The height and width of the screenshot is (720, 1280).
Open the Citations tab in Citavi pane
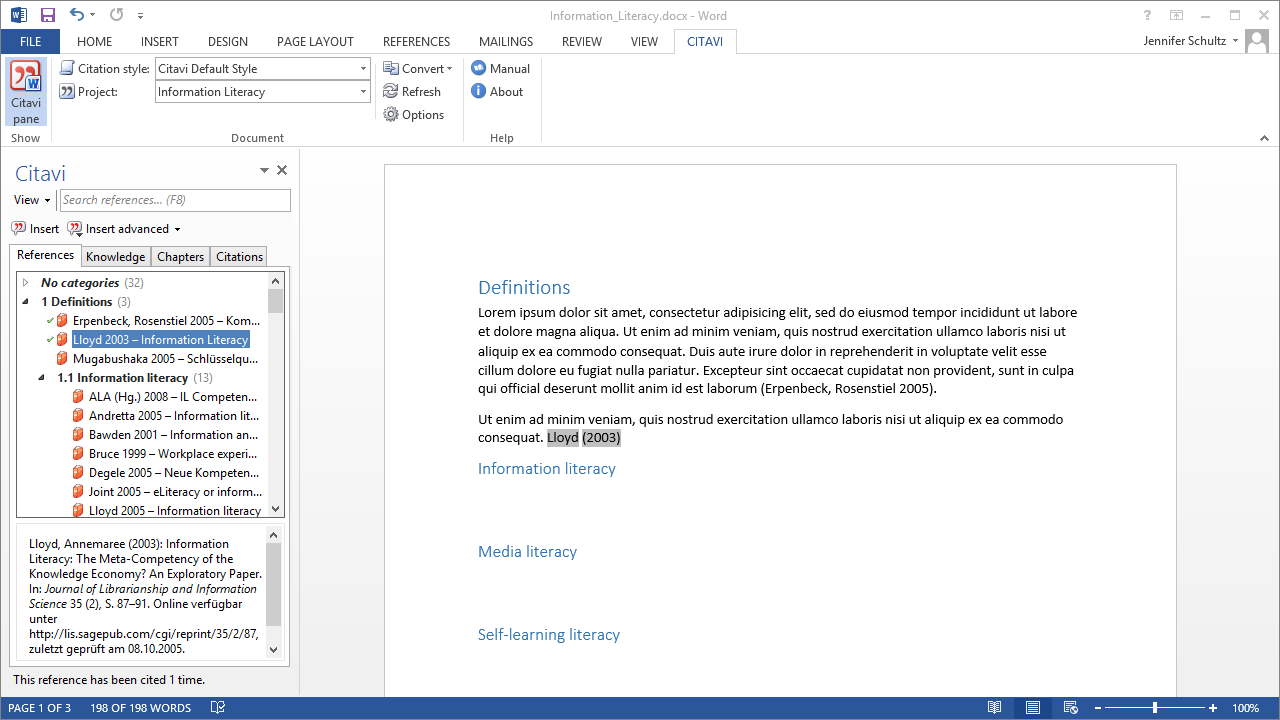coord(239,257)
